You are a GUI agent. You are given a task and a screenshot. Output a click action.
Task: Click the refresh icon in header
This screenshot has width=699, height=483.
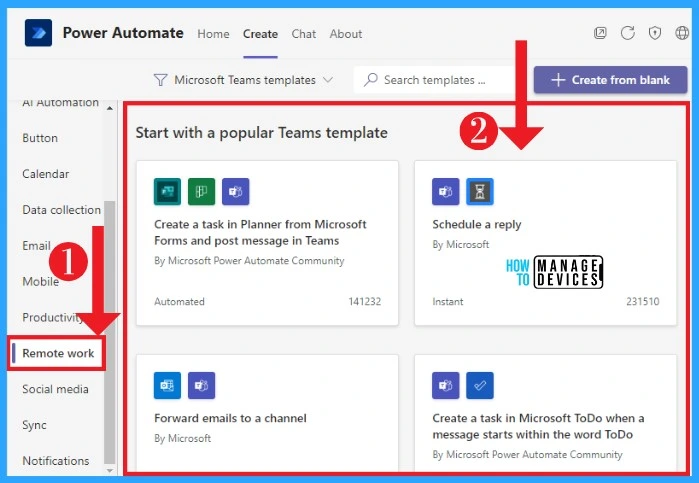(628, 33)
